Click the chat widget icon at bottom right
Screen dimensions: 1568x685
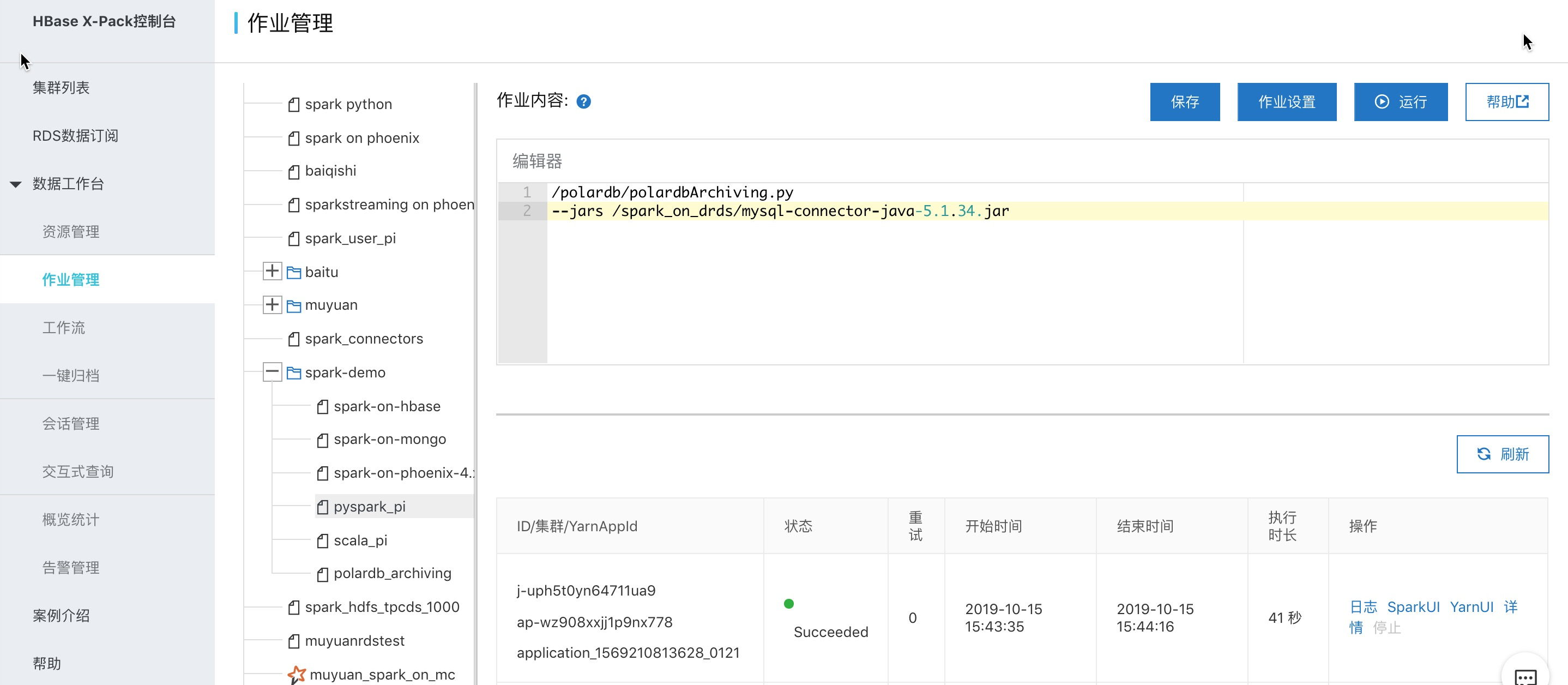coord(1525,675)
